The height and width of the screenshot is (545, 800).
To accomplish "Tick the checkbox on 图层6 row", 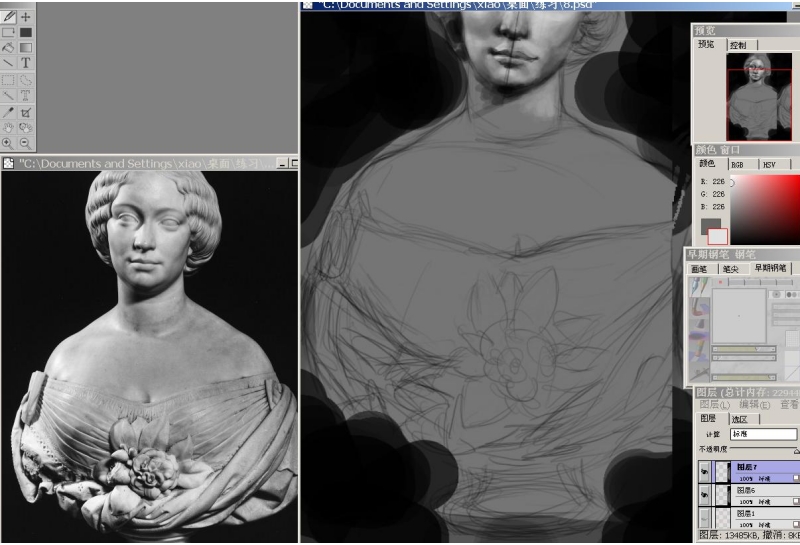I will tap(796, 502).
